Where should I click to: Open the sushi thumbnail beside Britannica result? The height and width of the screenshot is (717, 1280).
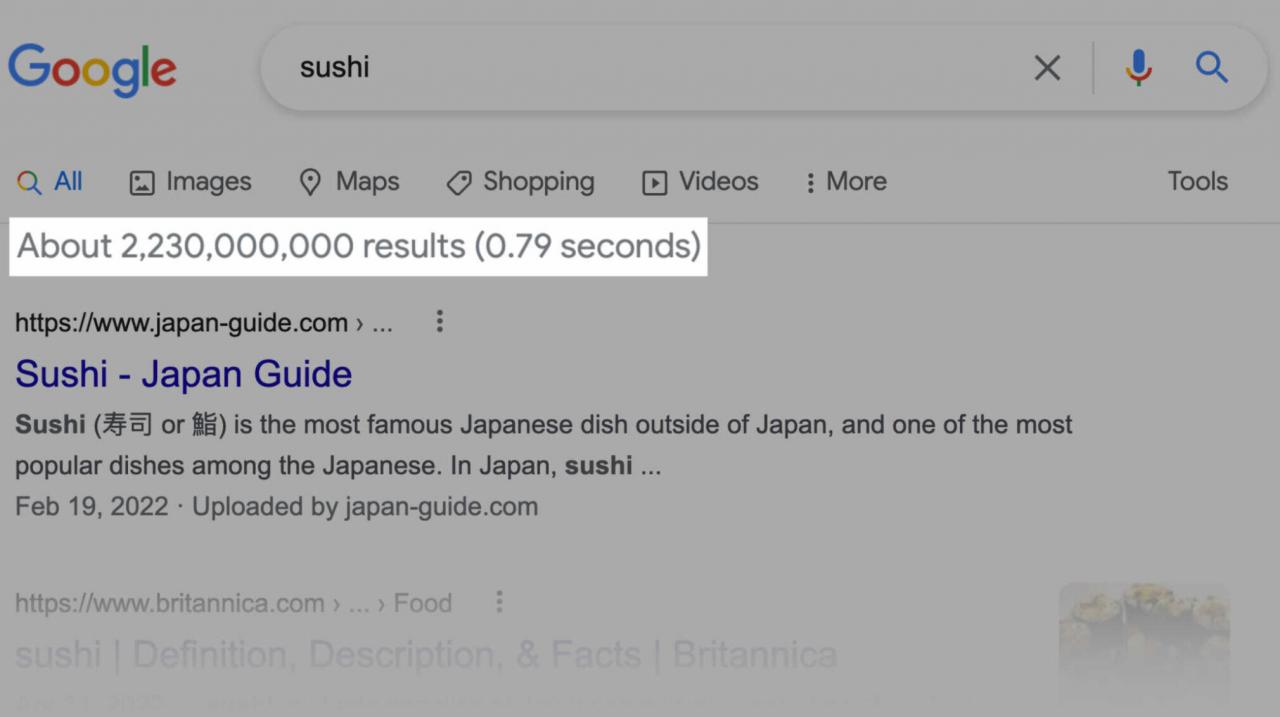(x=1144, y=643)
